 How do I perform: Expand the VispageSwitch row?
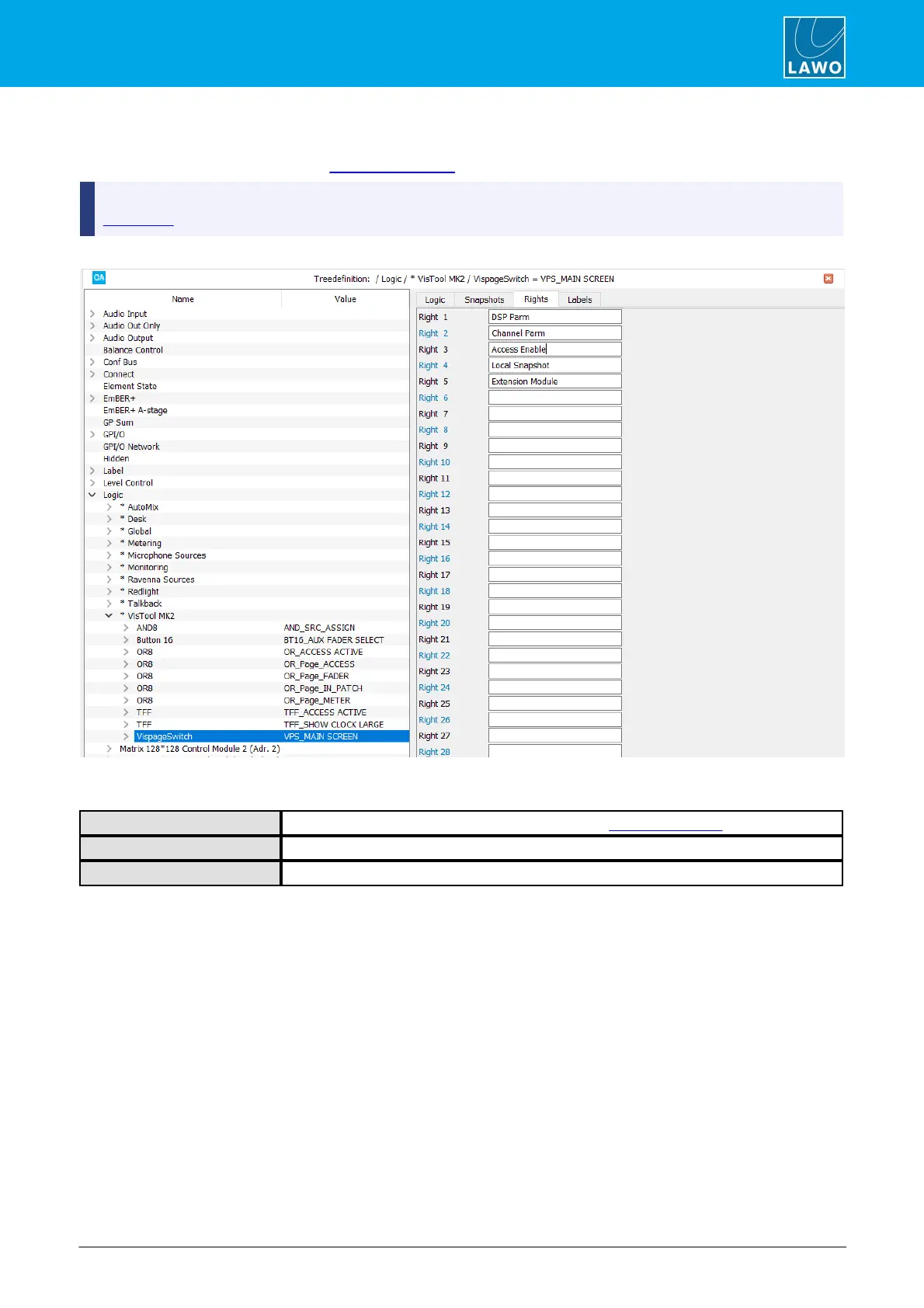[x=126, y=736]
